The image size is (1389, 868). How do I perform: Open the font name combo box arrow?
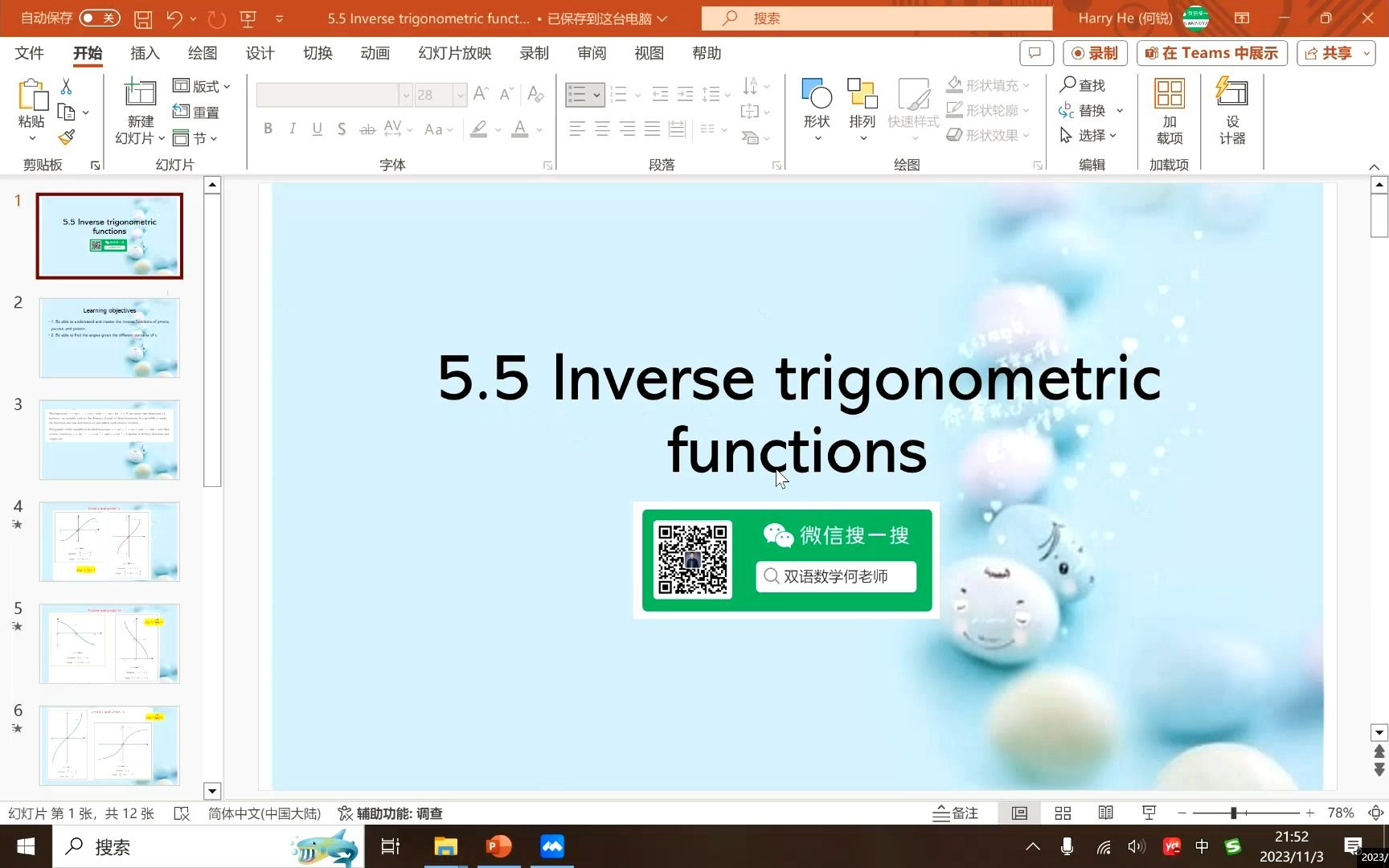point(406,95)
